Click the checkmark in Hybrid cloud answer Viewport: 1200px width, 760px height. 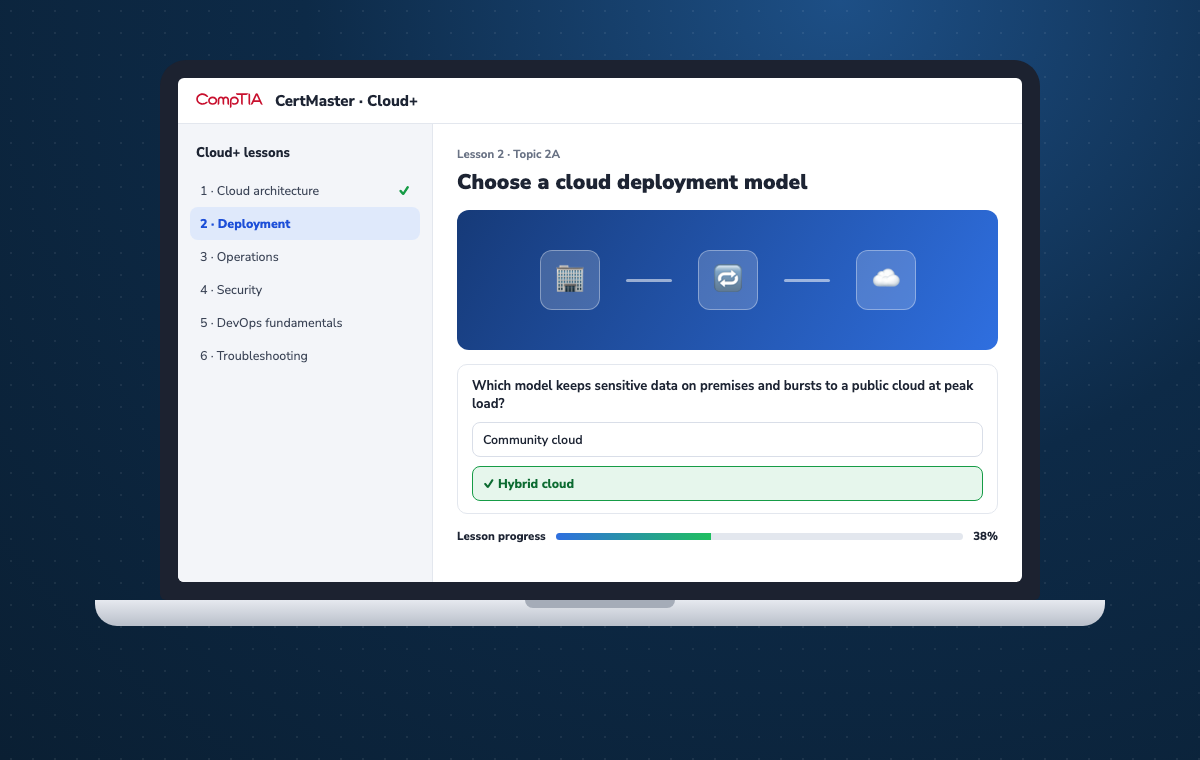coord(489,484)
